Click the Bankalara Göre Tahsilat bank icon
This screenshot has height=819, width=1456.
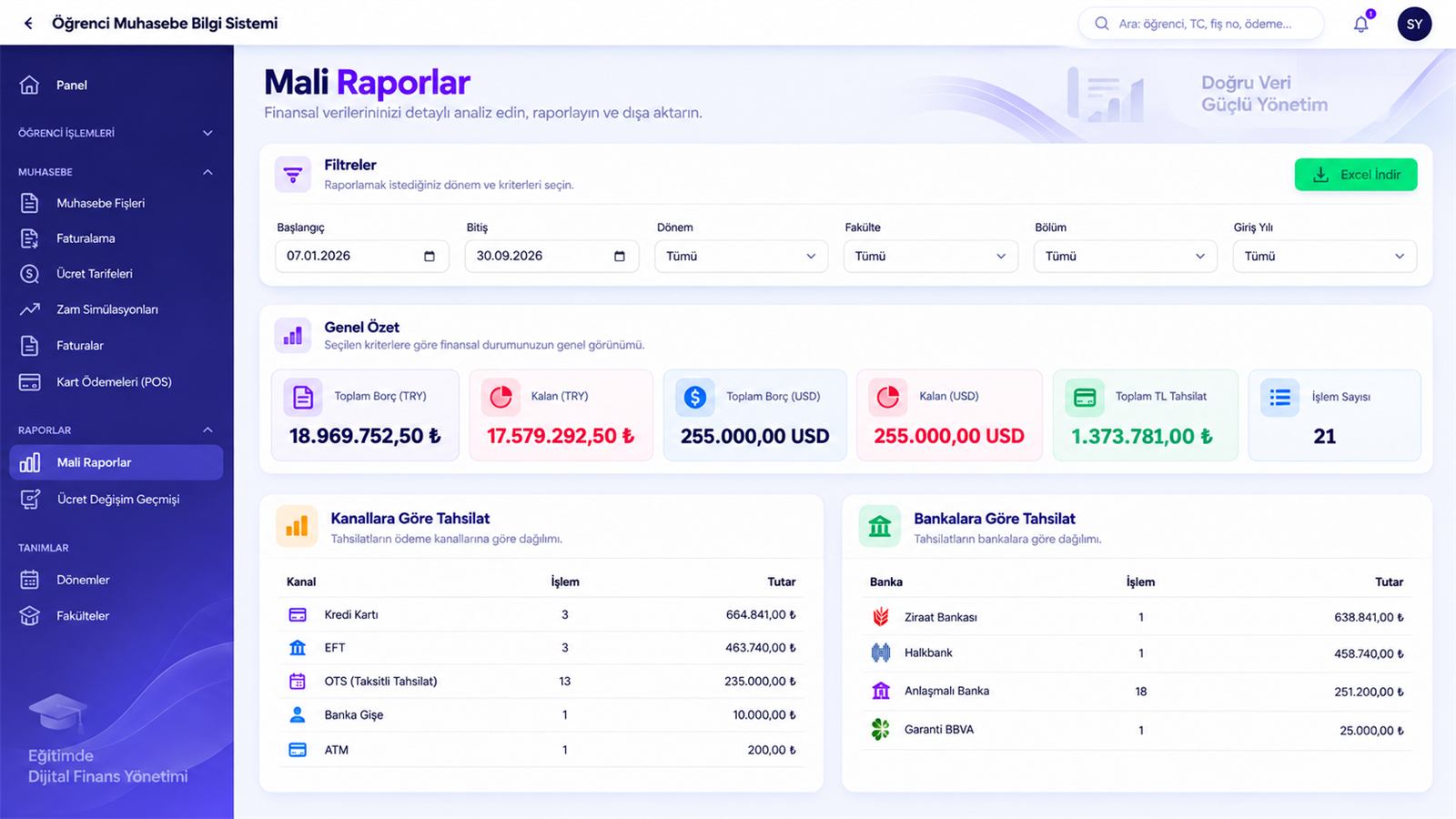tap(880, 526)
